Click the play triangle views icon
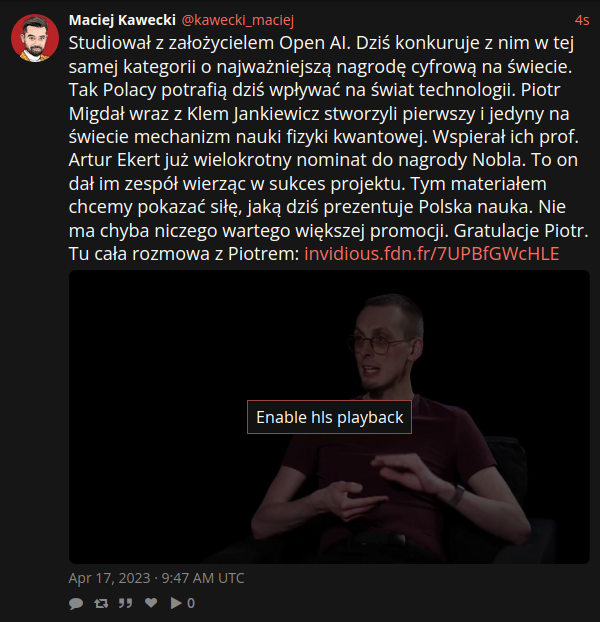Viewport: 600px width, 622px height. pos(176,603)
